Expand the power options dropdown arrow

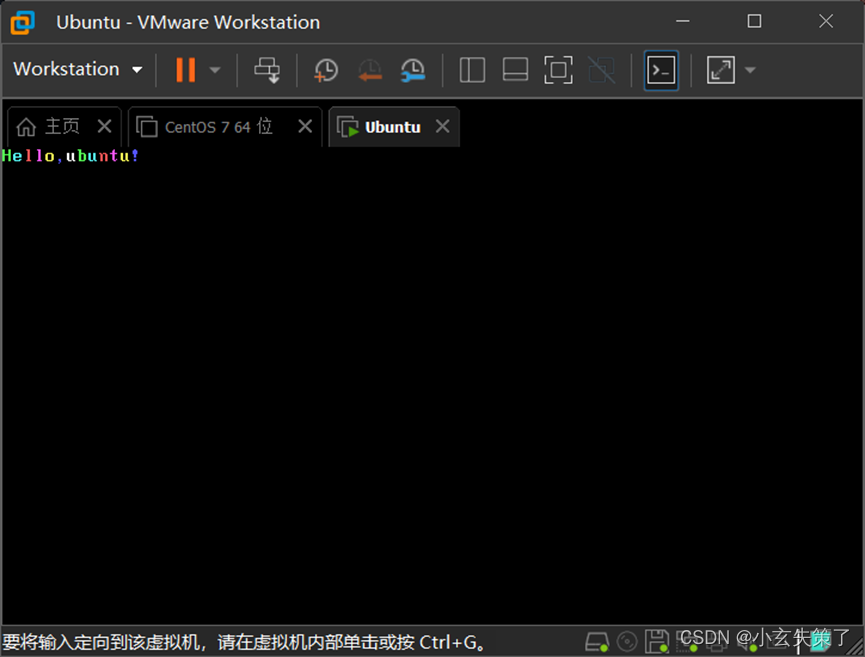pos(215,70)
